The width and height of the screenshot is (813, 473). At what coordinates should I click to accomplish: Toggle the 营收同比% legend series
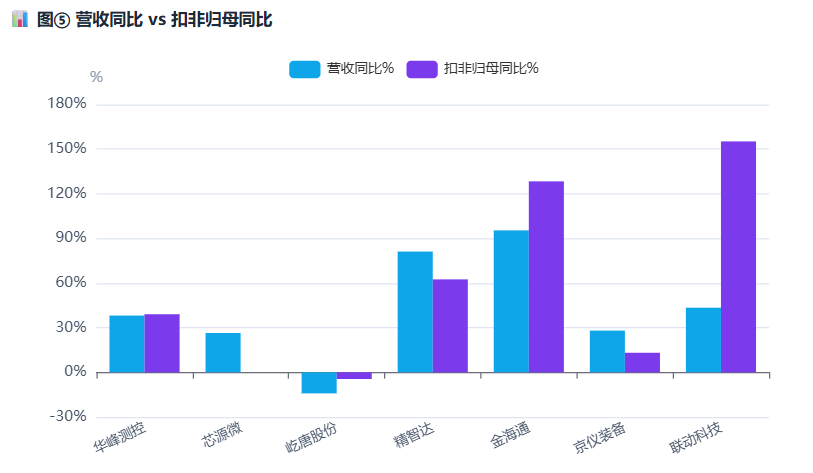(342, 69)
